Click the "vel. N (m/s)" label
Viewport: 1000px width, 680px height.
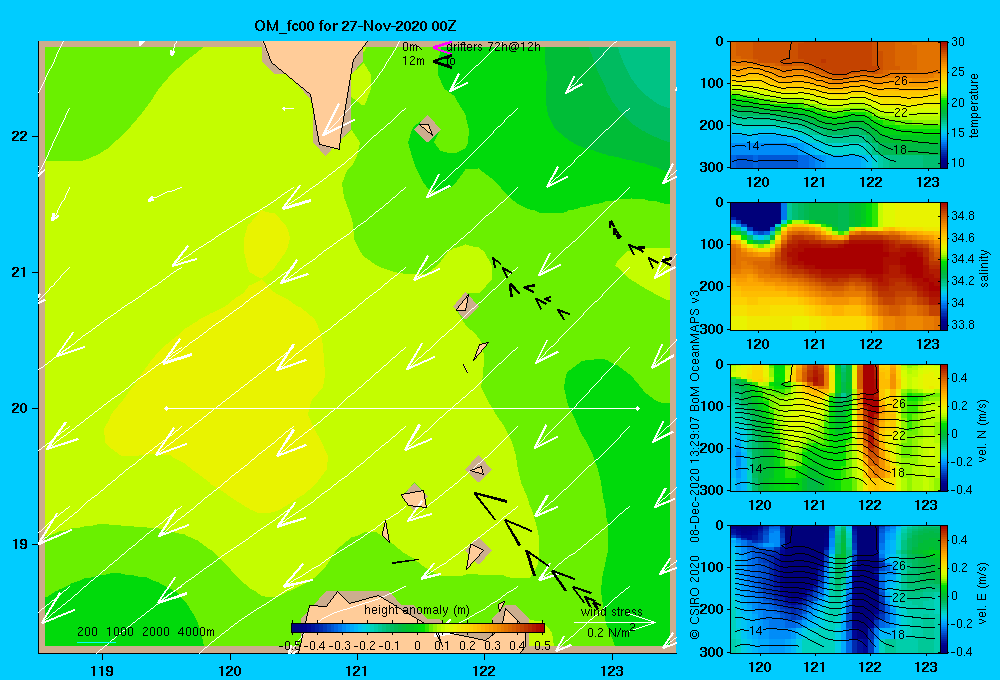coord(983,431)
